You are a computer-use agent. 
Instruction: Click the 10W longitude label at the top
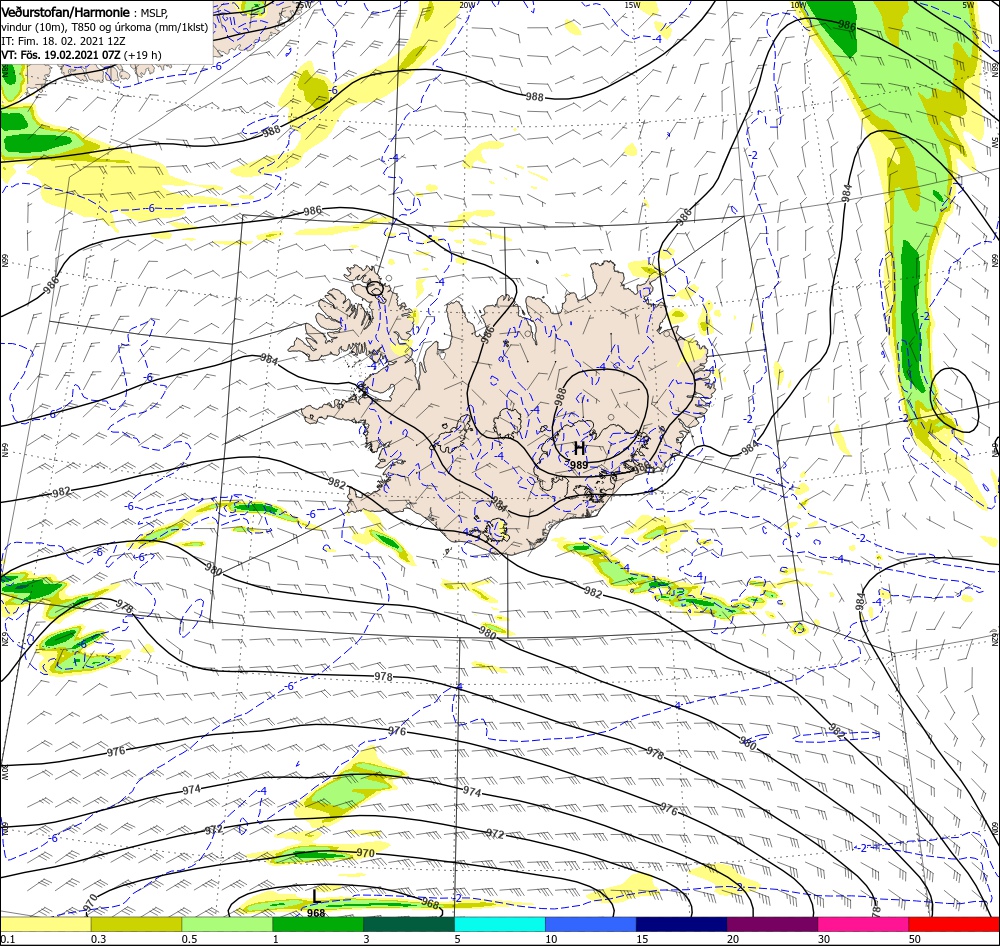798,5
